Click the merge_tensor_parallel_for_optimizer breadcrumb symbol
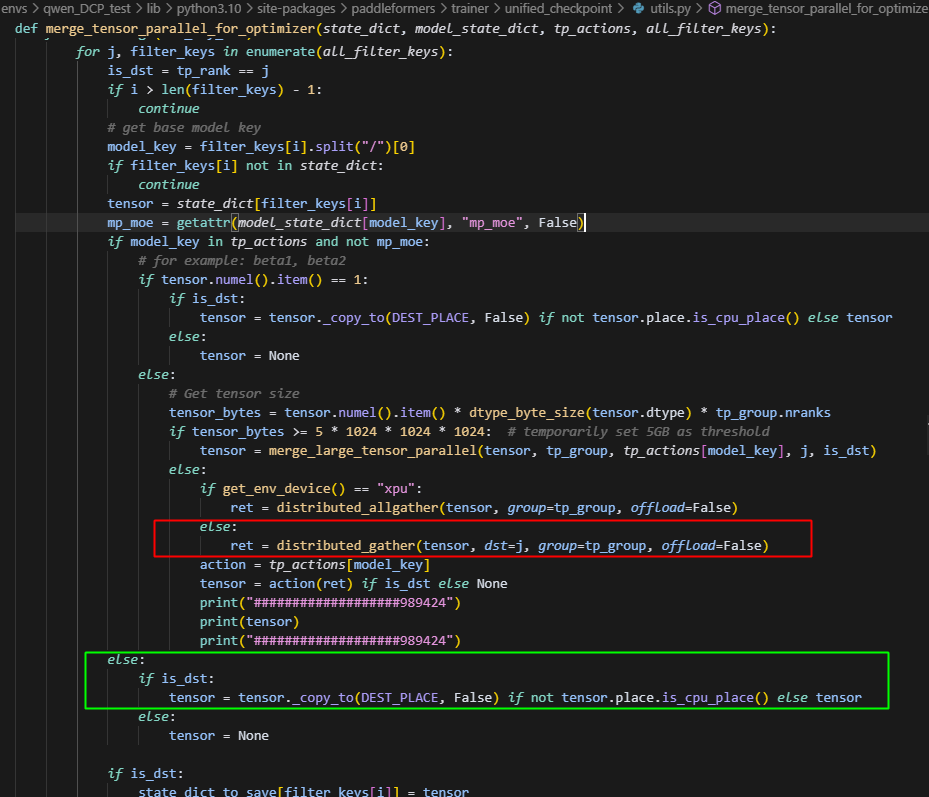929x797 pixels. coord(826,8)
